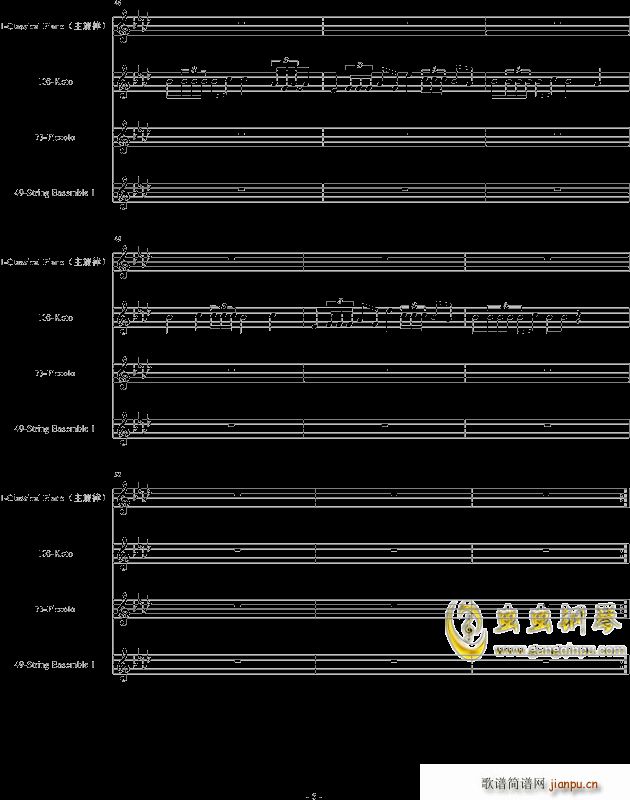This screenshot has height=800, width=630.
Task: Click the measure number above the first system
Action: pyautogui.click(x=119, y=4)
